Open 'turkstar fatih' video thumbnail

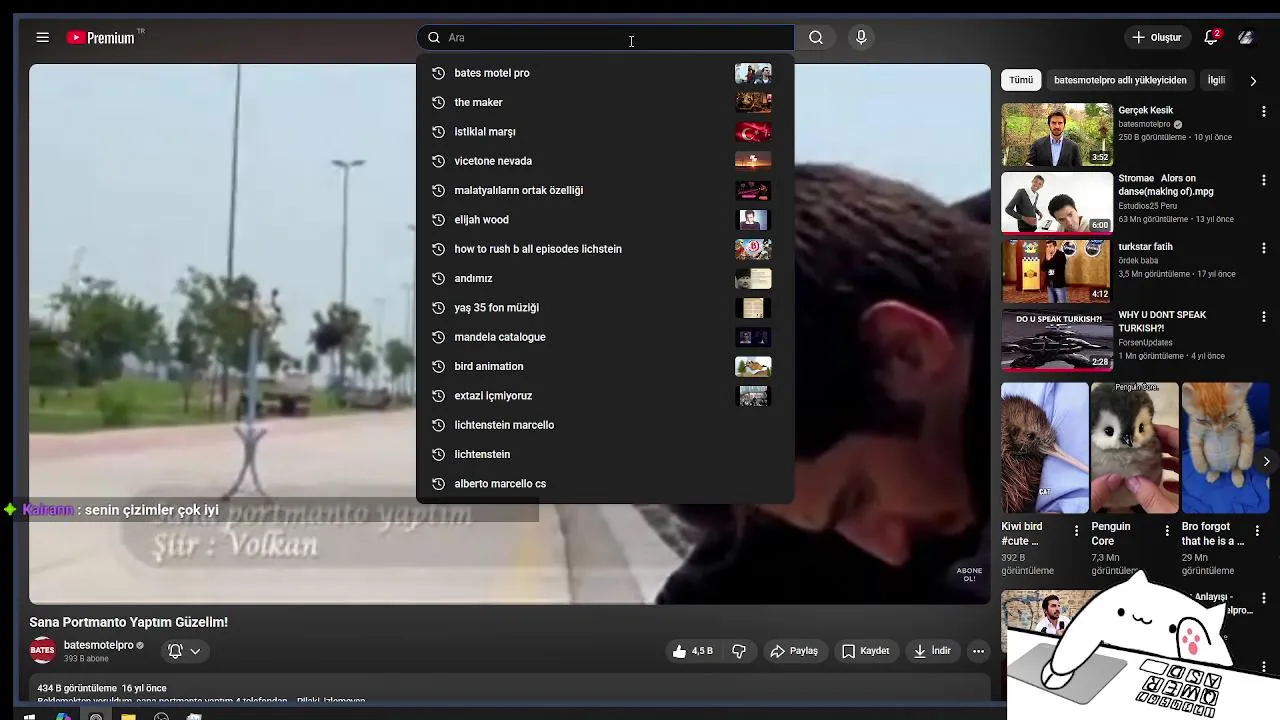[1057, 270]
